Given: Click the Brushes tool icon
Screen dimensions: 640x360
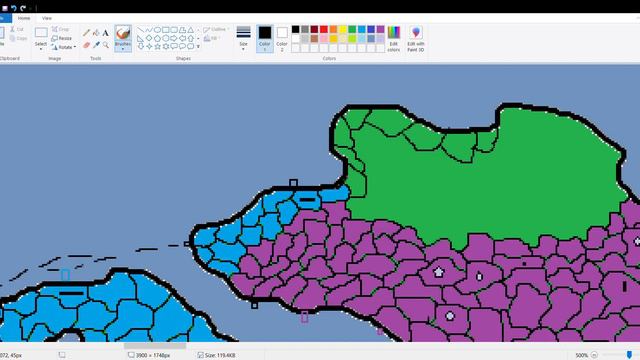Looking at the screenshot, I should point(123,33).
